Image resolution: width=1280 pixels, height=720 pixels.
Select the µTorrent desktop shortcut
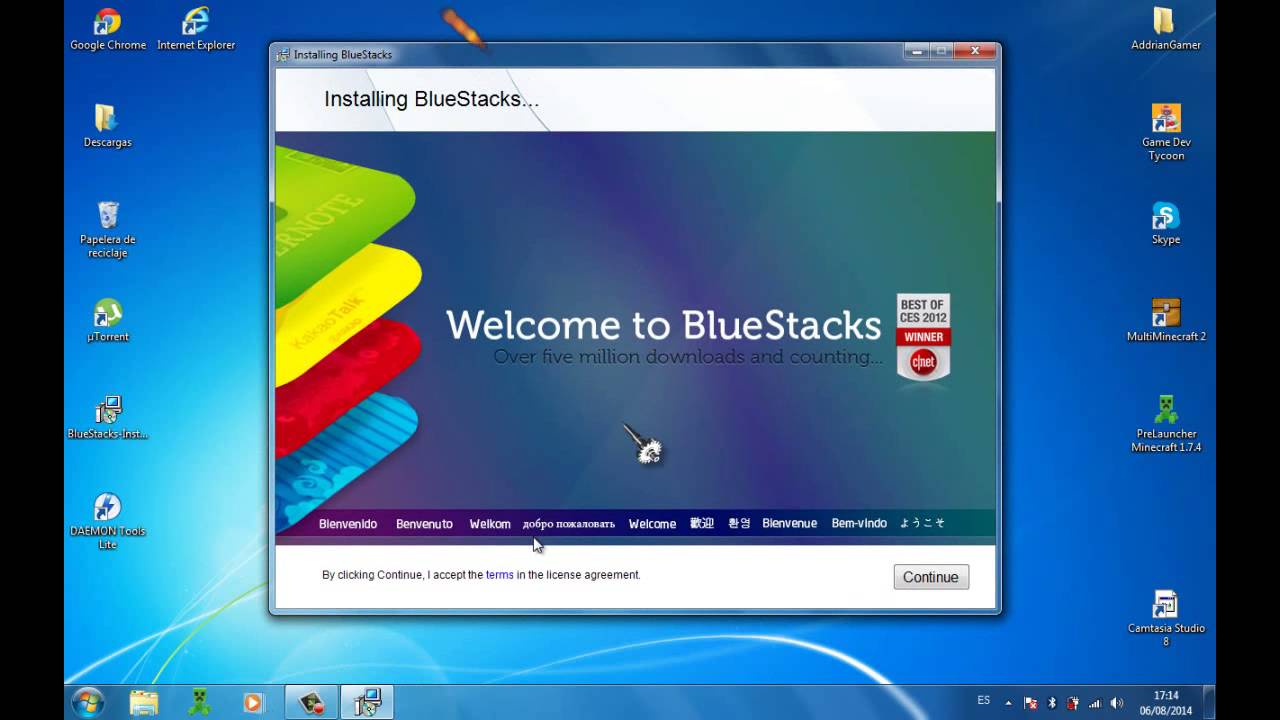tap(108, 321)
